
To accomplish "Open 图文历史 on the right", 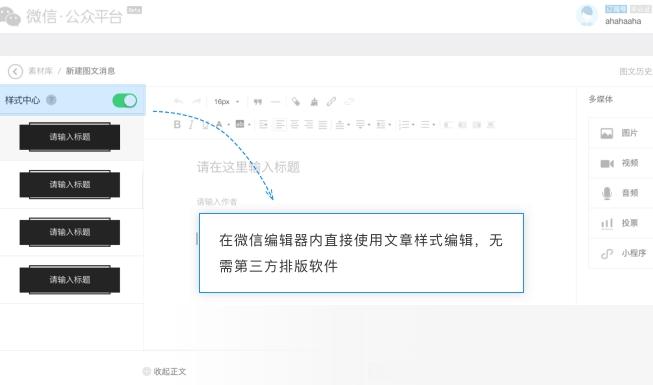I will coord(636,71).
